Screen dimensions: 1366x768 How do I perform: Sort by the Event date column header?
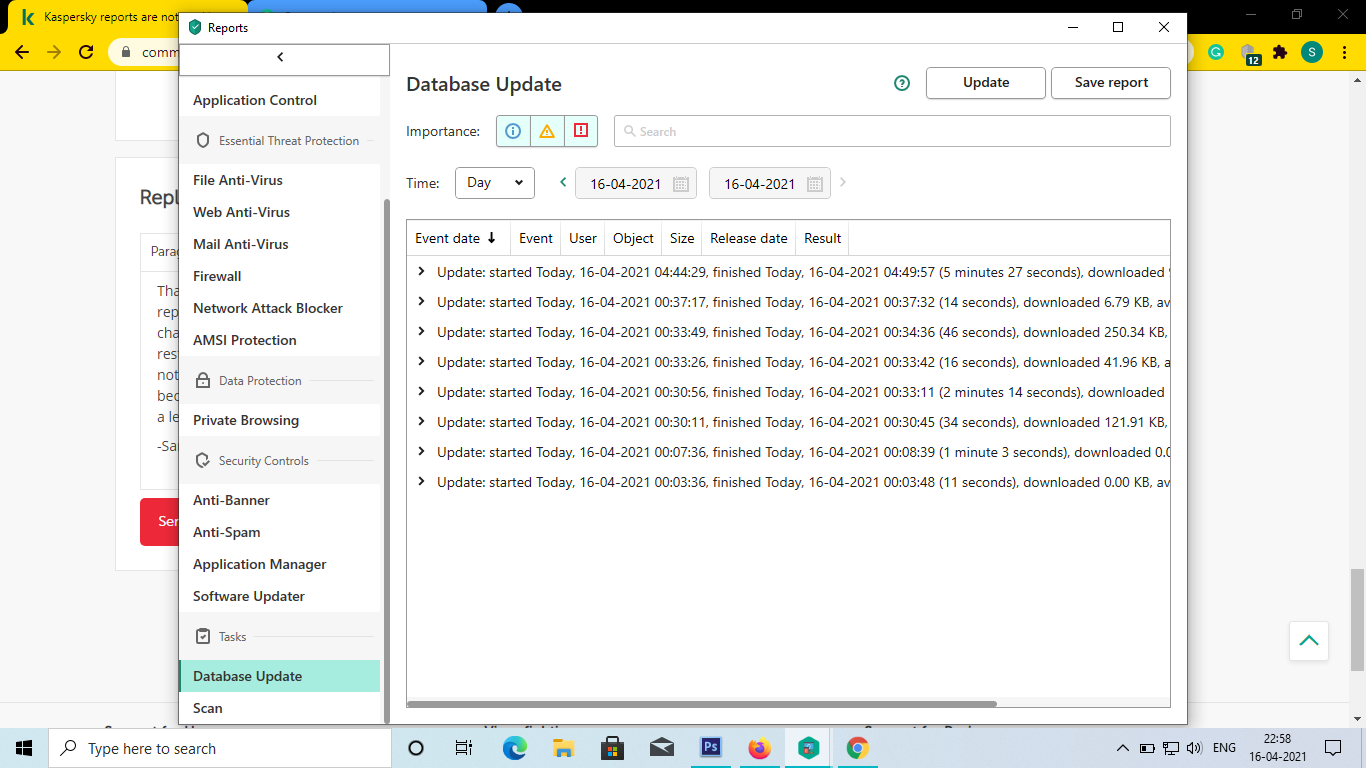point(458,238)
